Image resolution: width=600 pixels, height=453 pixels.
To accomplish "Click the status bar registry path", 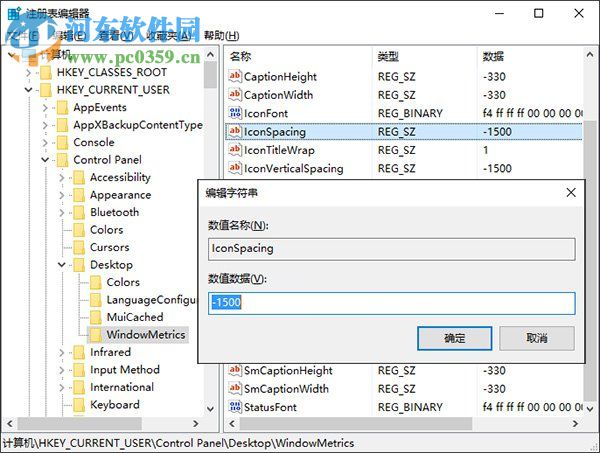I will point(178,443).
